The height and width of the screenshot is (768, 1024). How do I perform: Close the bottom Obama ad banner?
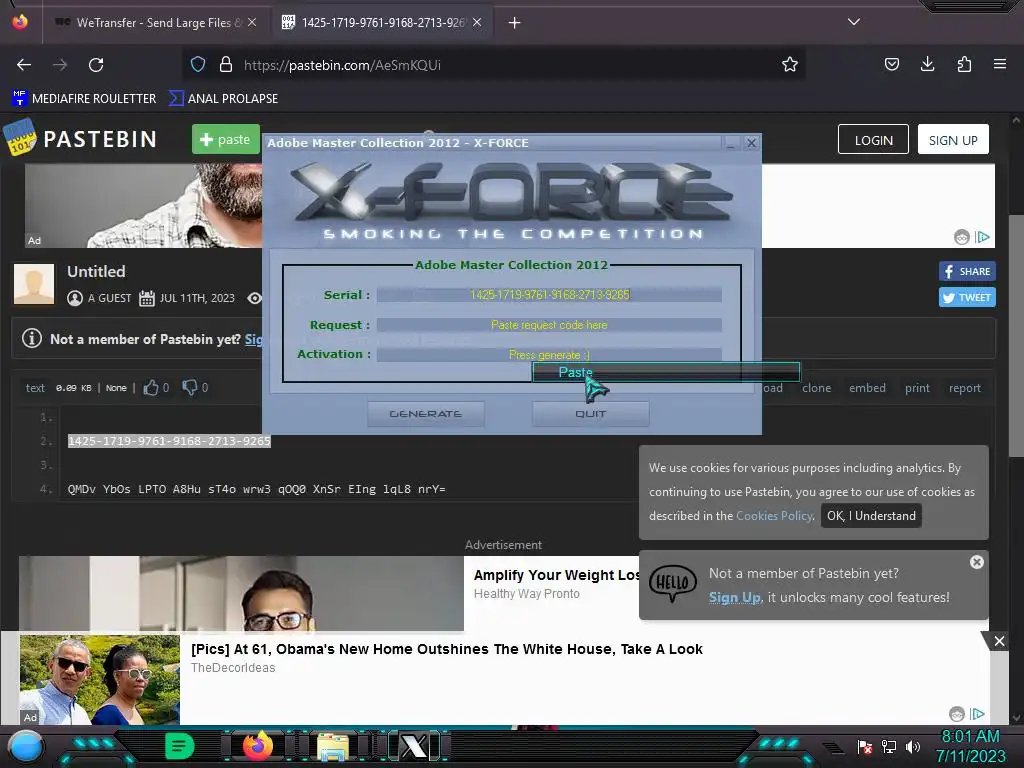pyautogui.click(x=999, y=641)
